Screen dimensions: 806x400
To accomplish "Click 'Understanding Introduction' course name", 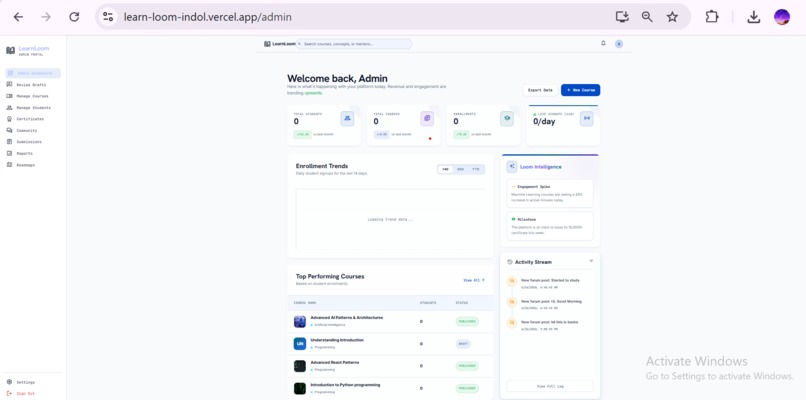I will coord(337,340).
